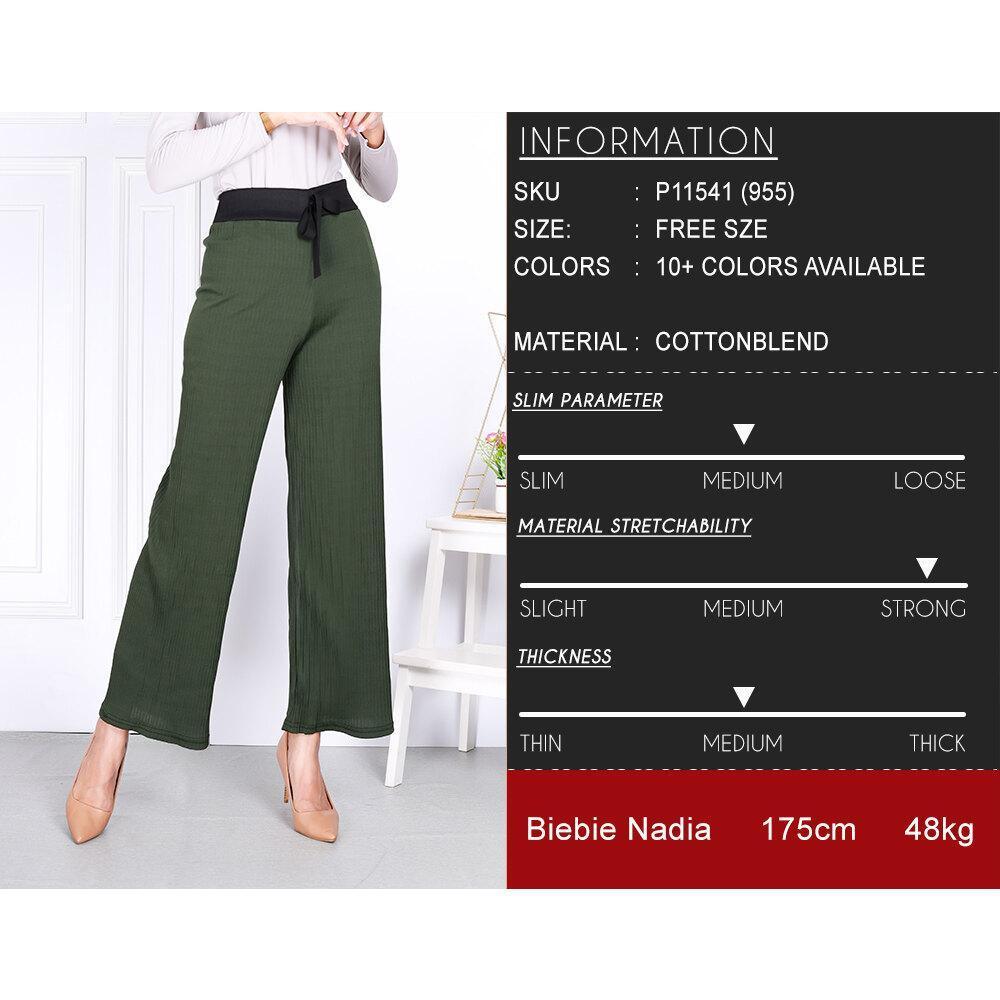Click the STRONG stretchability label
This screenshot has width=1000, height=1000.
[x=923, y=609]
